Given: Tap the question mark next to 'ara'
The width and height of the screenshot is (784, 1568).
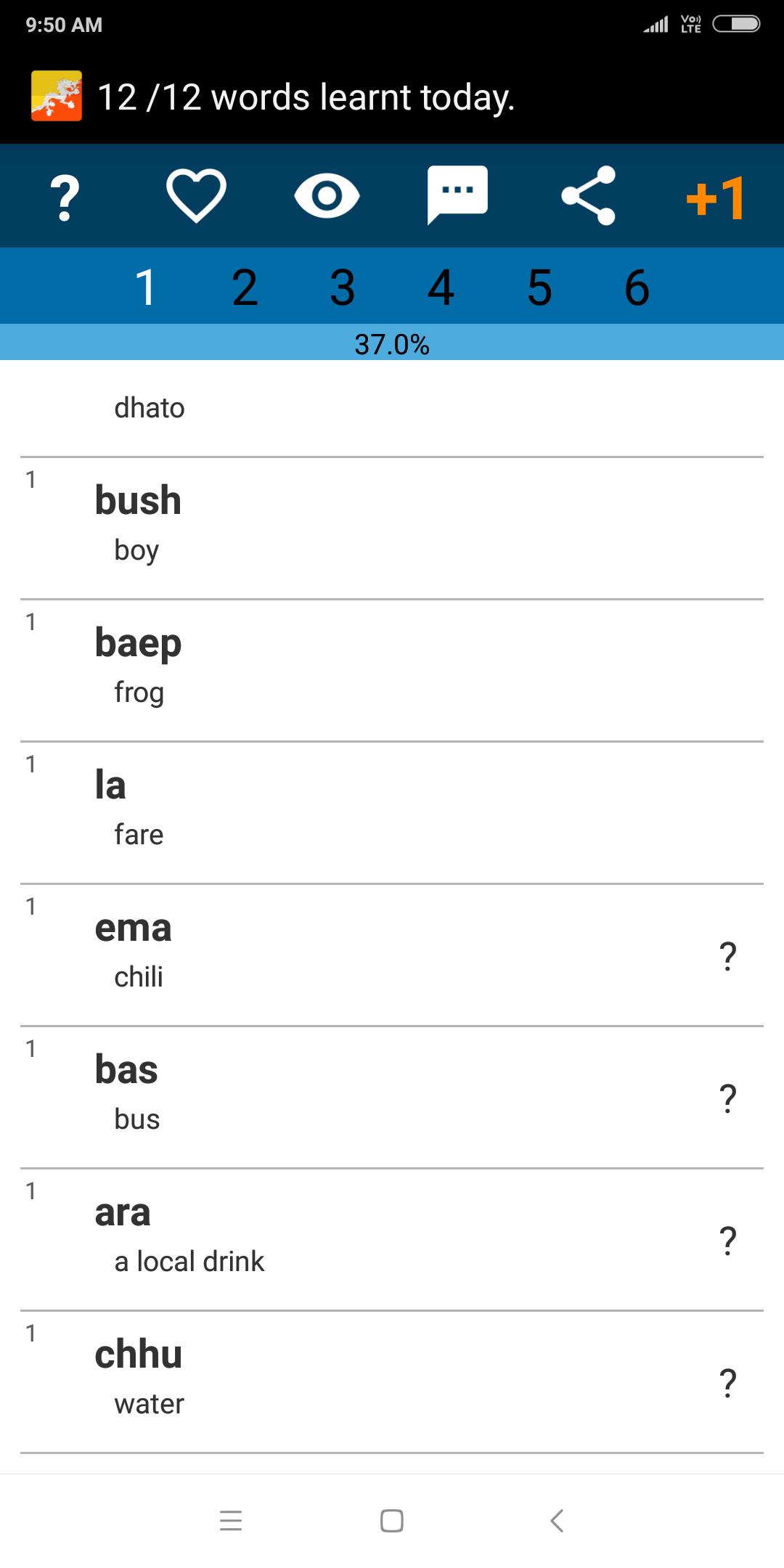Looking at the screenshot, I should click(x=727, y=1241).
